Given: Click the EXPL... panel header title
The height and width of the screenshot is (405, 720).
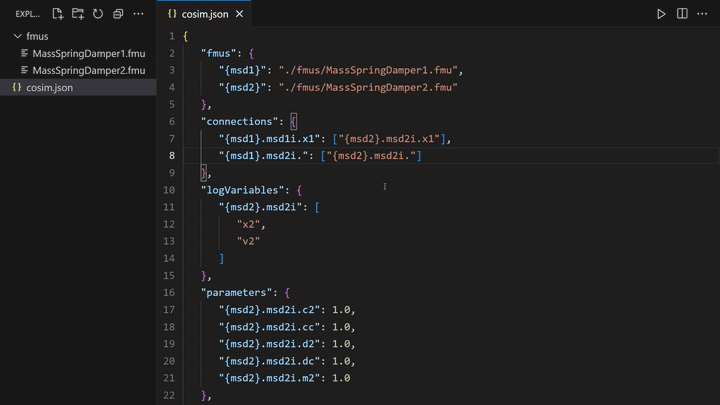Looking at the screenshot, I should (28, 14).
